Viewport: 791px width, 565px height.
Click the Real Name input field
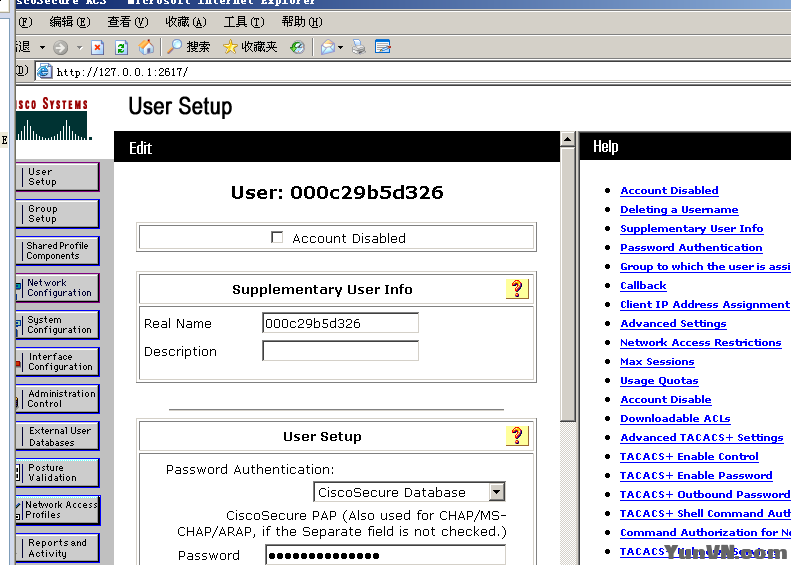341,323
